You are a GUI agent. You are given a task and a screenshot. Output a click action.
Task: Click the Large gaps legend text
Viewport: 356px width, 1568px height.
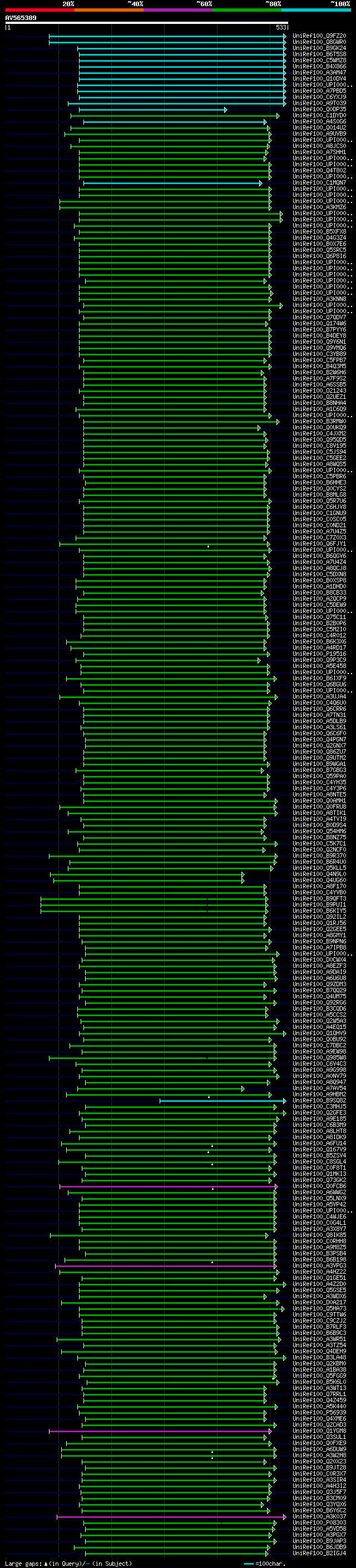[x=68, y=1563]
